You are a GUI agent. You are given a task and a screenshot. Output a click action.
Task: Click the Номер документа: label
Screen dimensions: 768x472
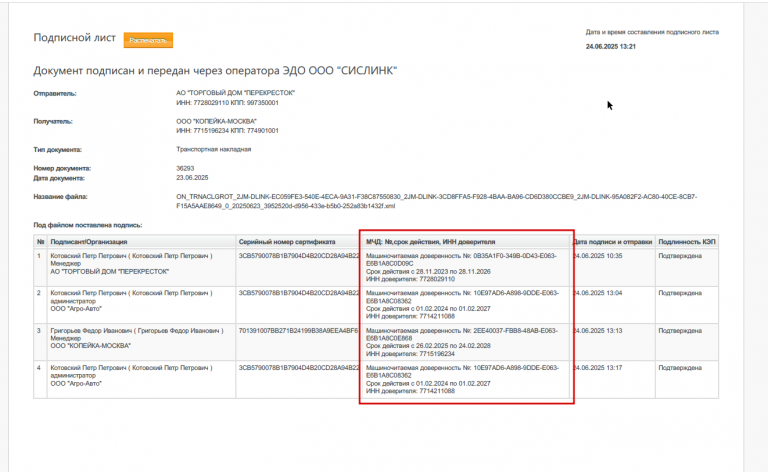click(62, 168)
